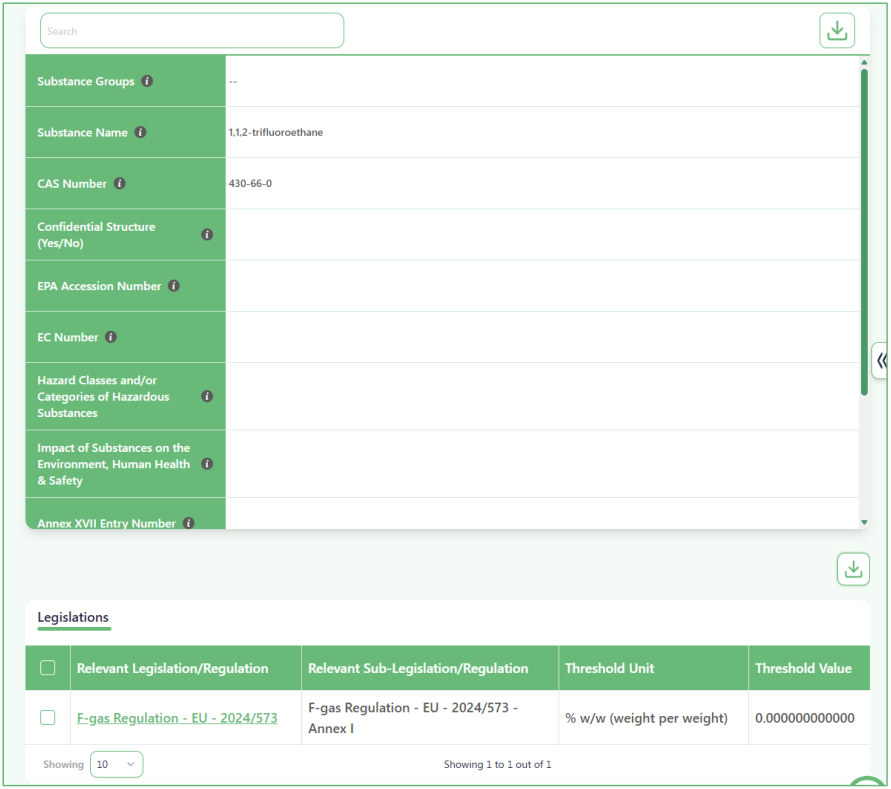Viewport: 891px width, 789px height.
Task: Open info icon next to Substance Groups
Action: (x=147, y=81)
